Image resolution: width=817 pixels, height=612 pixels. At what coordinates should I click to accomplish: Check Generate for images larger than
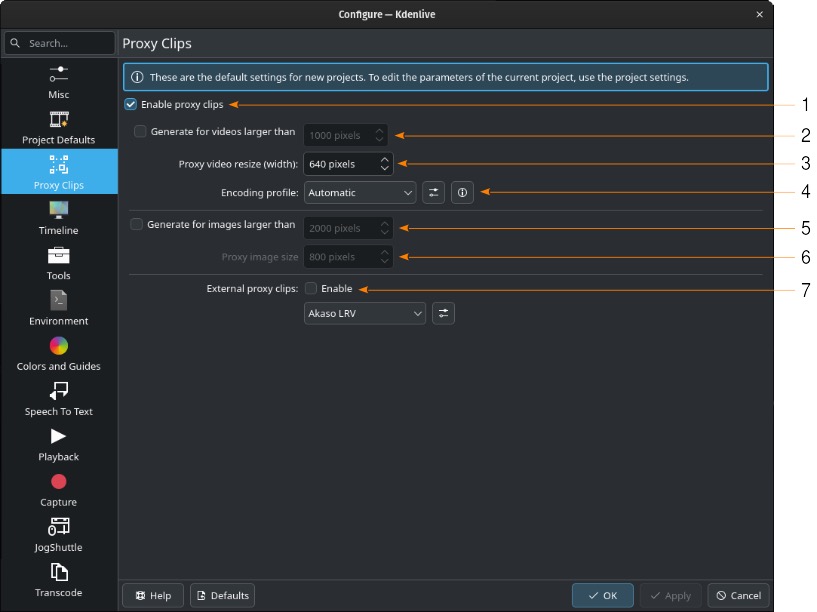pyautogui.click(x=136, y=224)
